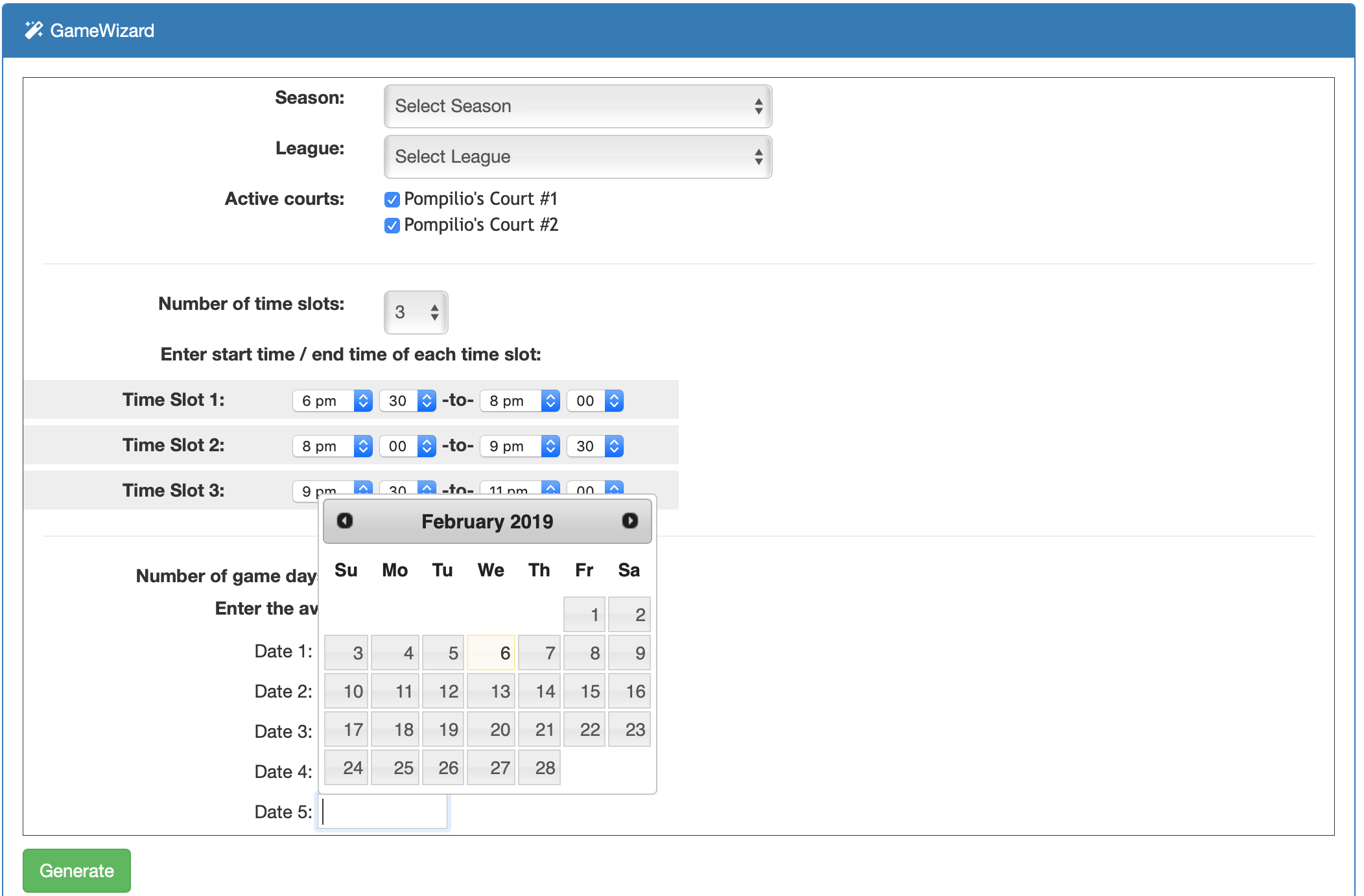1364x896 pixels.
Task: Click the GameWizard magic wand icon
Action: point(33,30)
